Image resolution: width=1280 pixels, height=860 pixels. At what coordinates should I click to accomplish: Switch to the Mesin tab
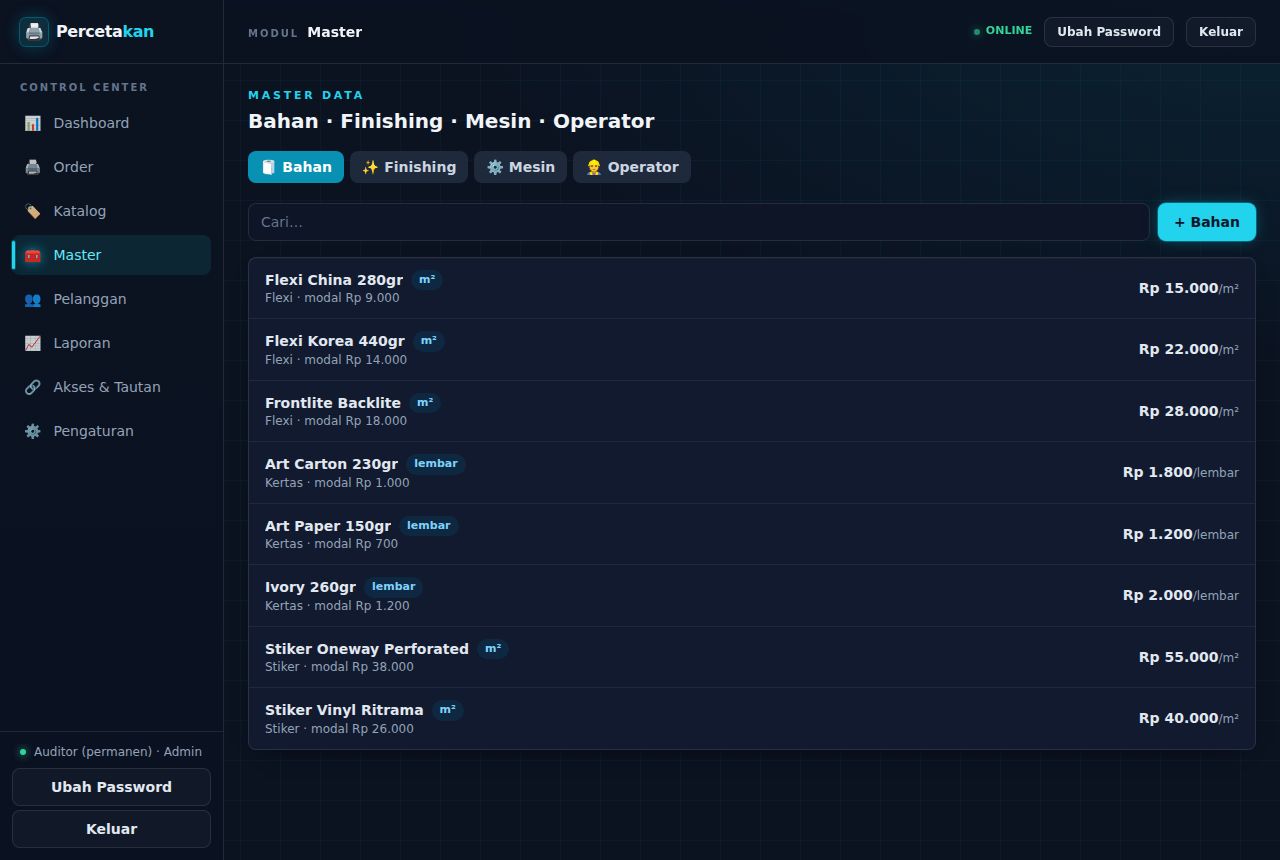[x=521, y=167]
